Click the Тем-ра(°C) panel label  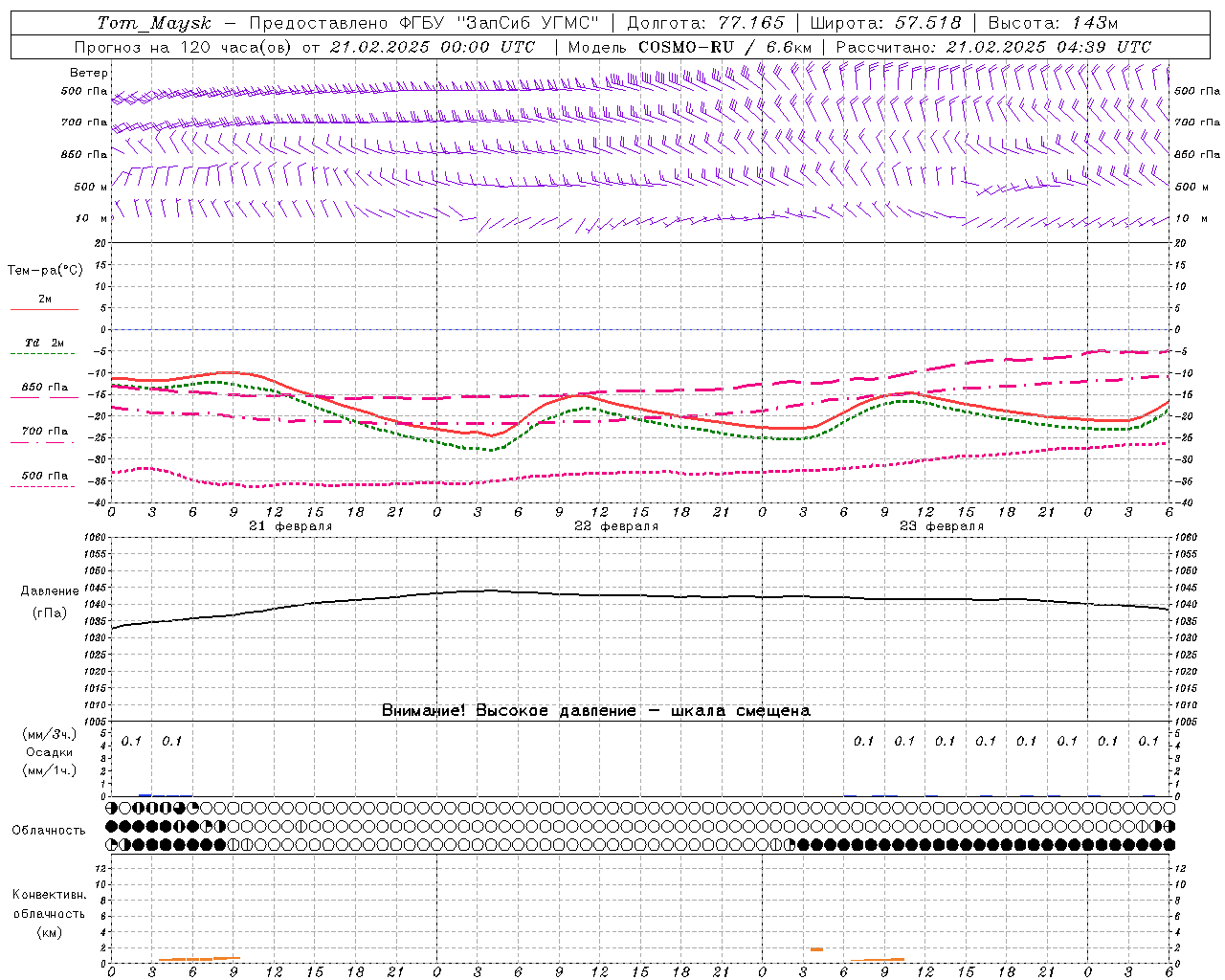point(46,270)
